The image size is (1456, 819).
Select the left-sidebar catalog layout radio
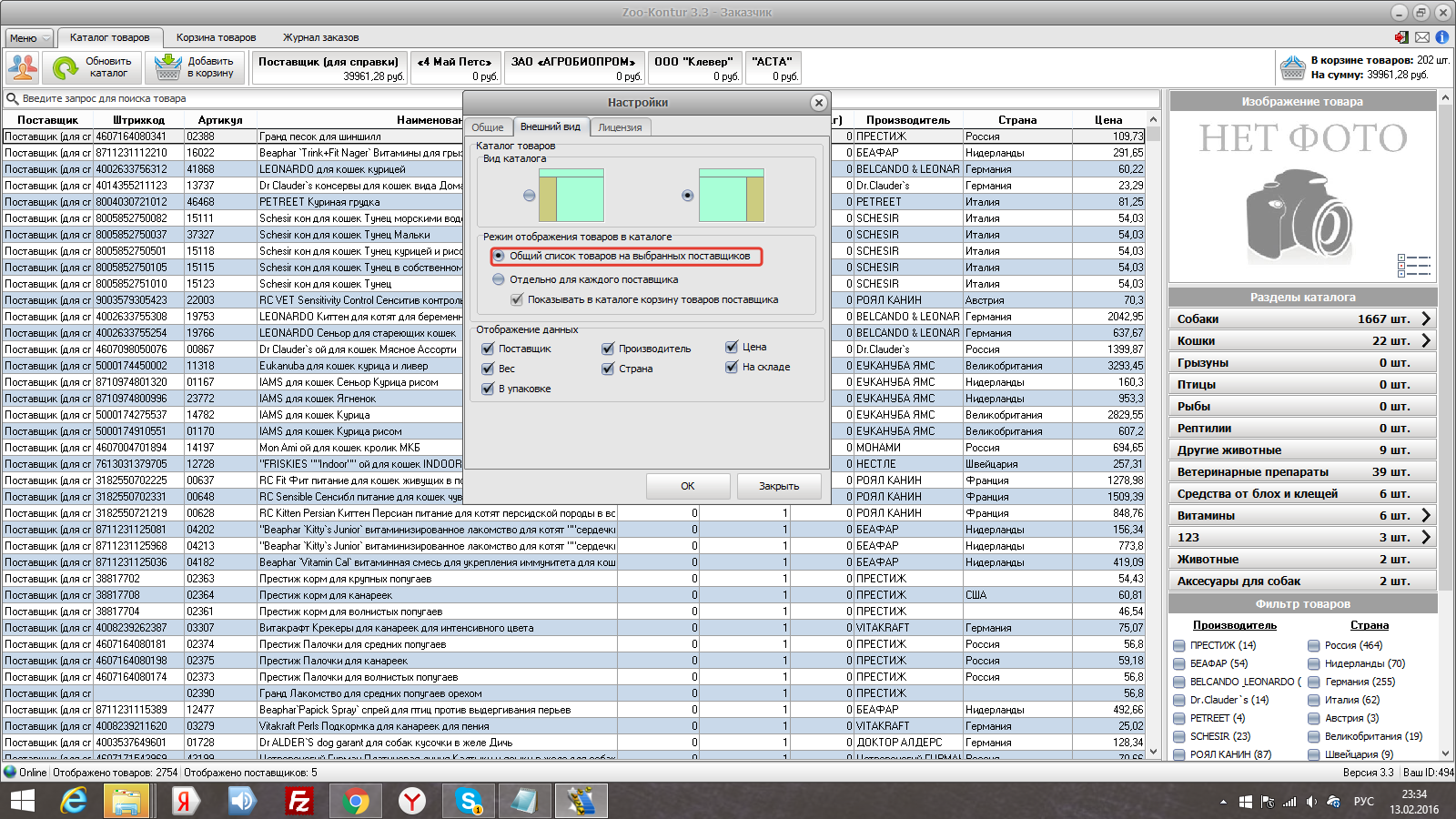click(530, 195)
